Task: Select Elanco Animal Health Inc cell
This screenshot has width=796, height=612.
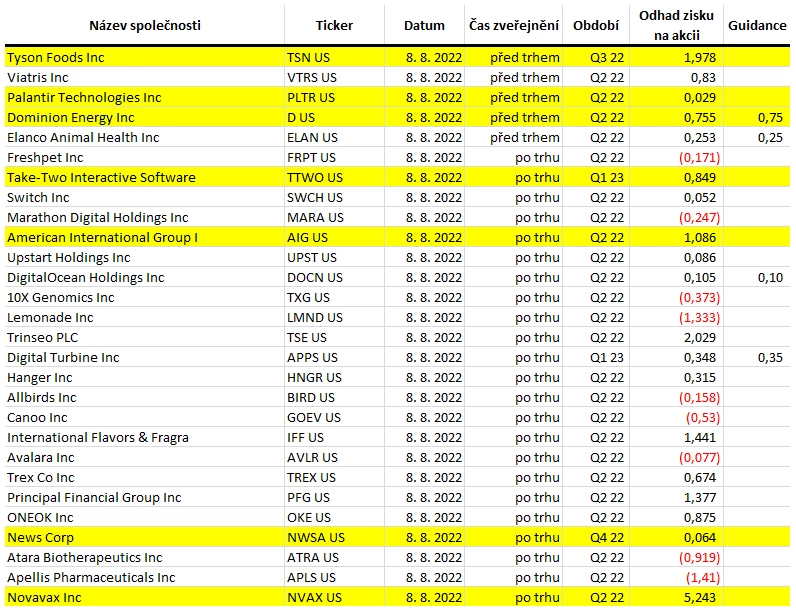Action: [145, 138]
